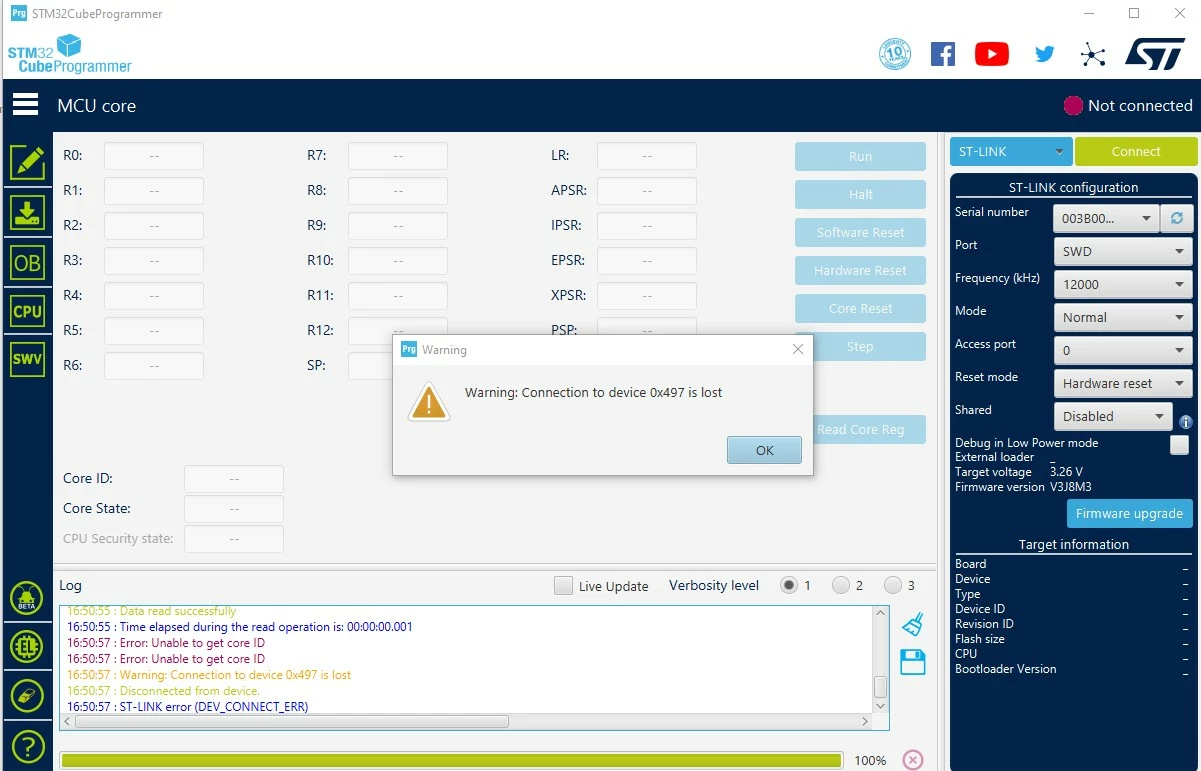Select verbosity level 2
This screenshot has height=771, width=1201.
click(x=841, y=585)
